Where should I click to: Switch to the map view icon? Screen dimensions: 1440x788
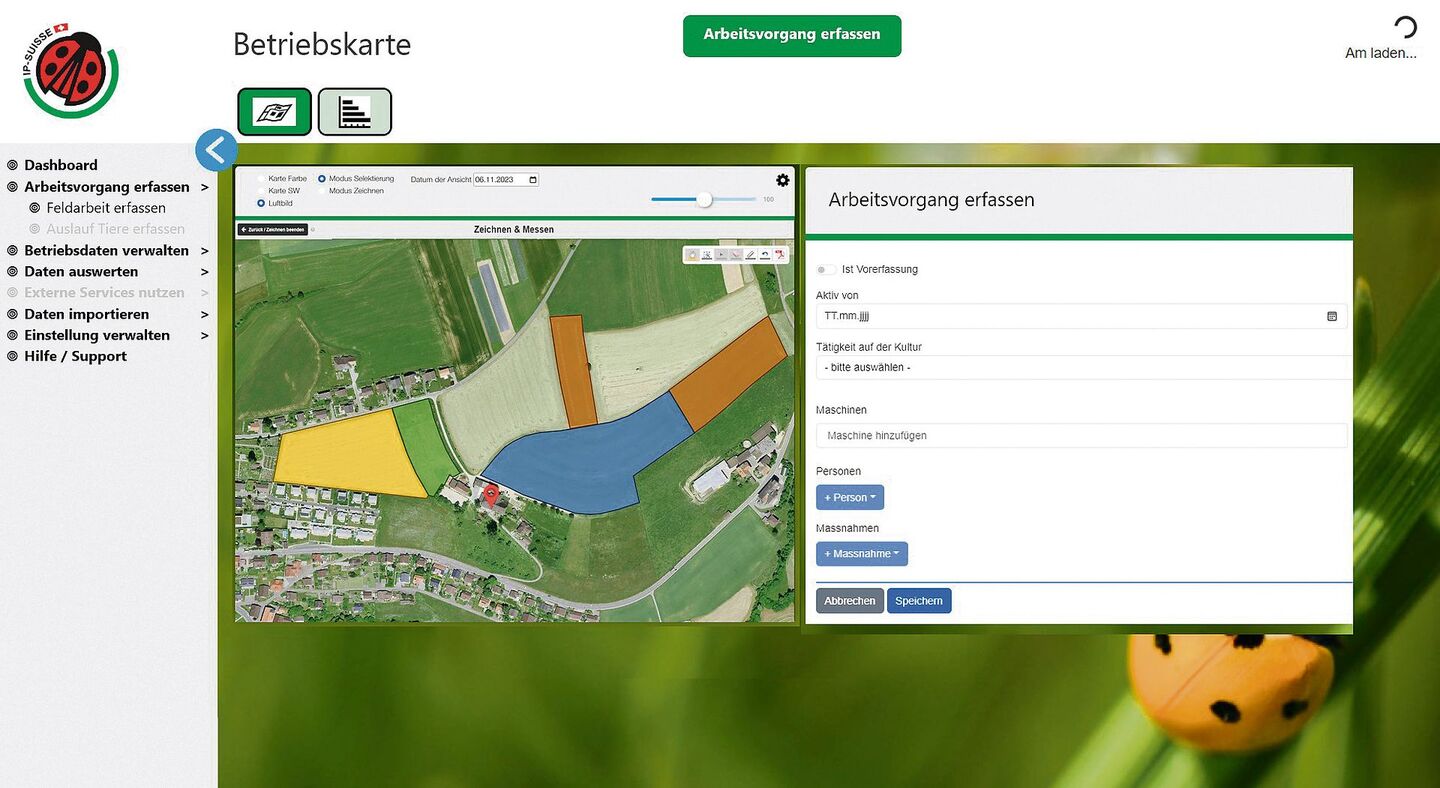274,112
